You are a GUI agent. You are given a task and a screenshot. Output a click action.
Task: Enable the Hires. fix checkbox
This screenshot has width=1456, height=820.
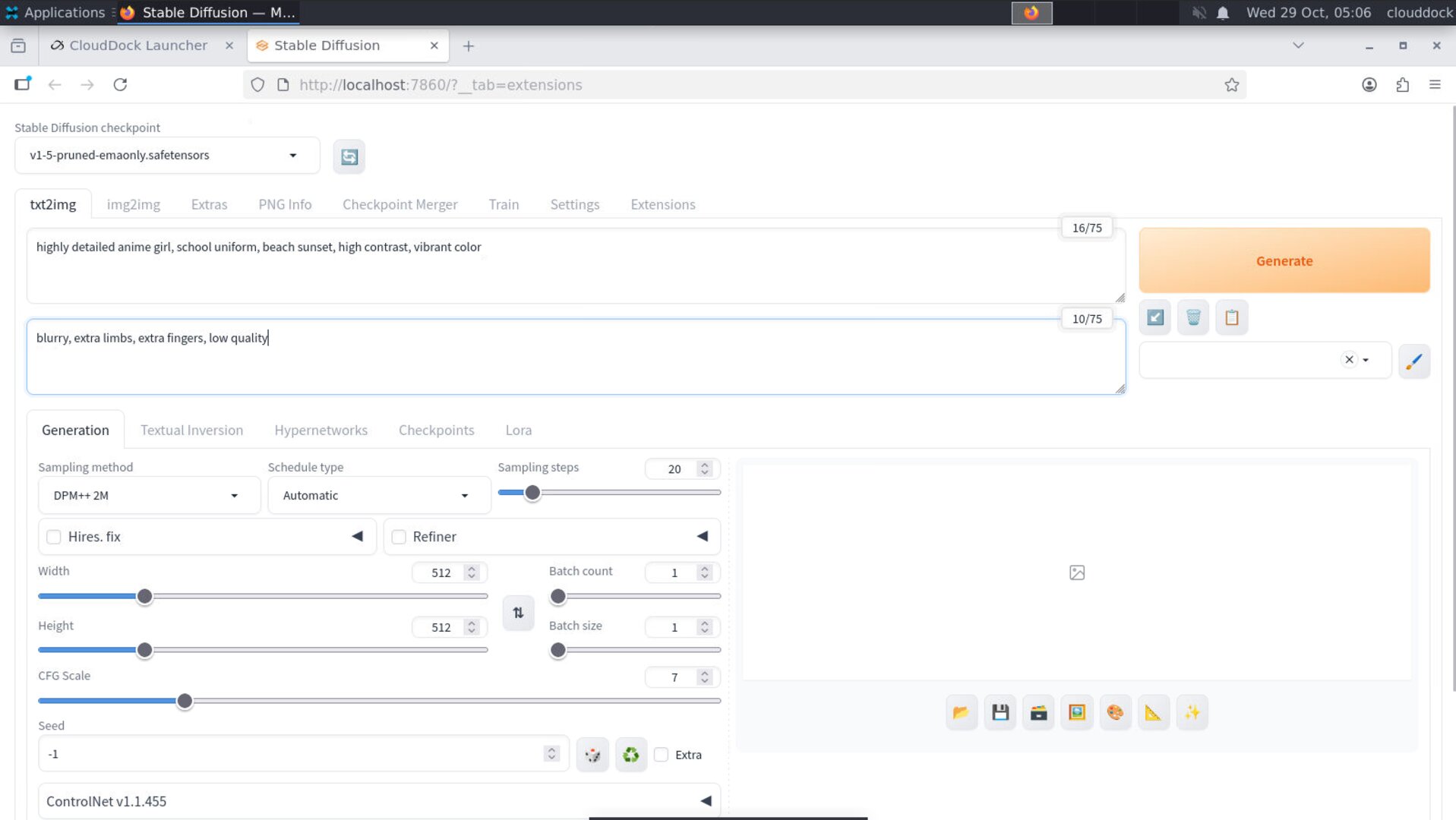tap(54, 536)
